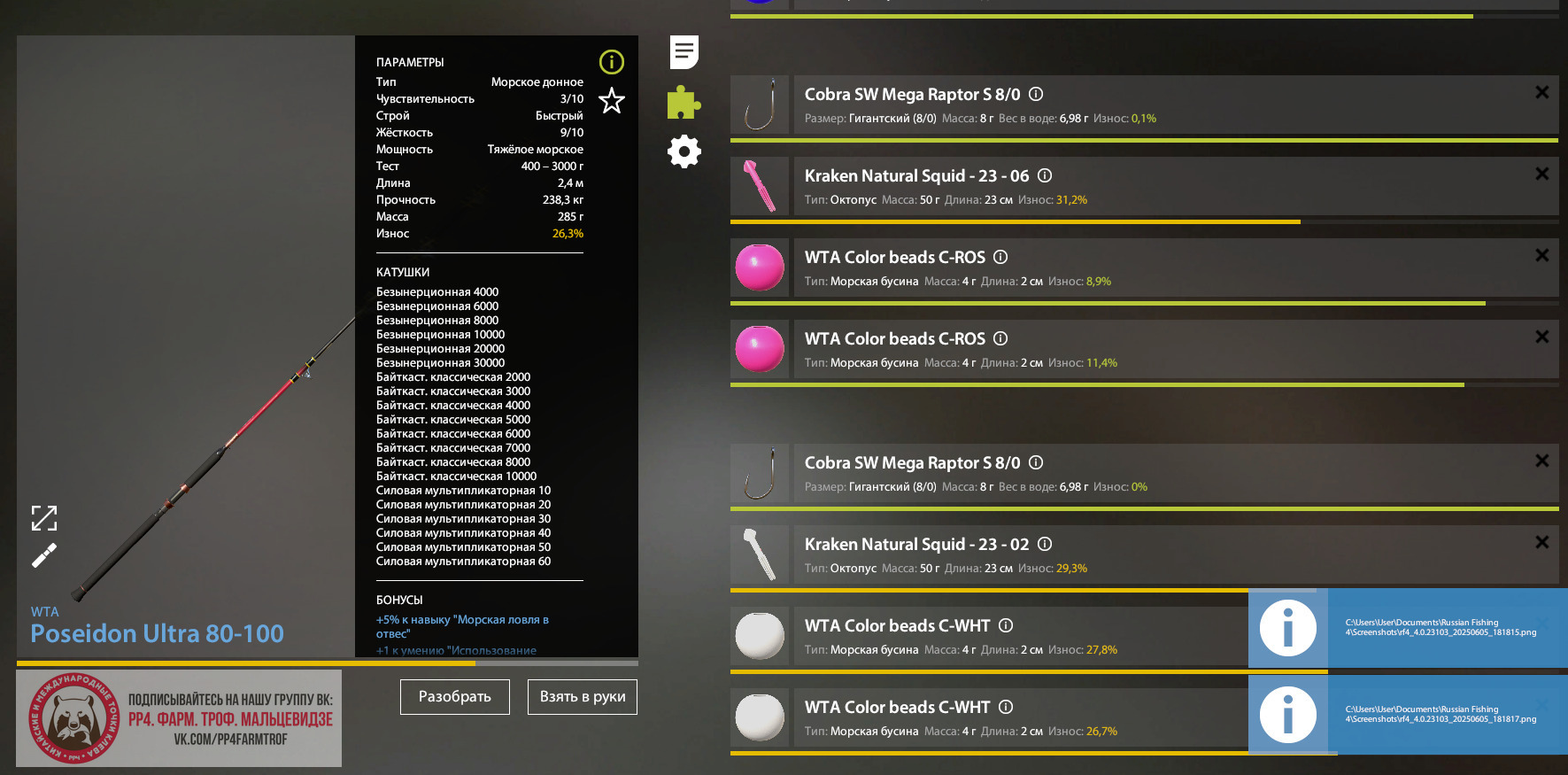Show info for C-ROS beads with 8,9% wear
The image size is (1568, 775).
(x=1000, y=257)
